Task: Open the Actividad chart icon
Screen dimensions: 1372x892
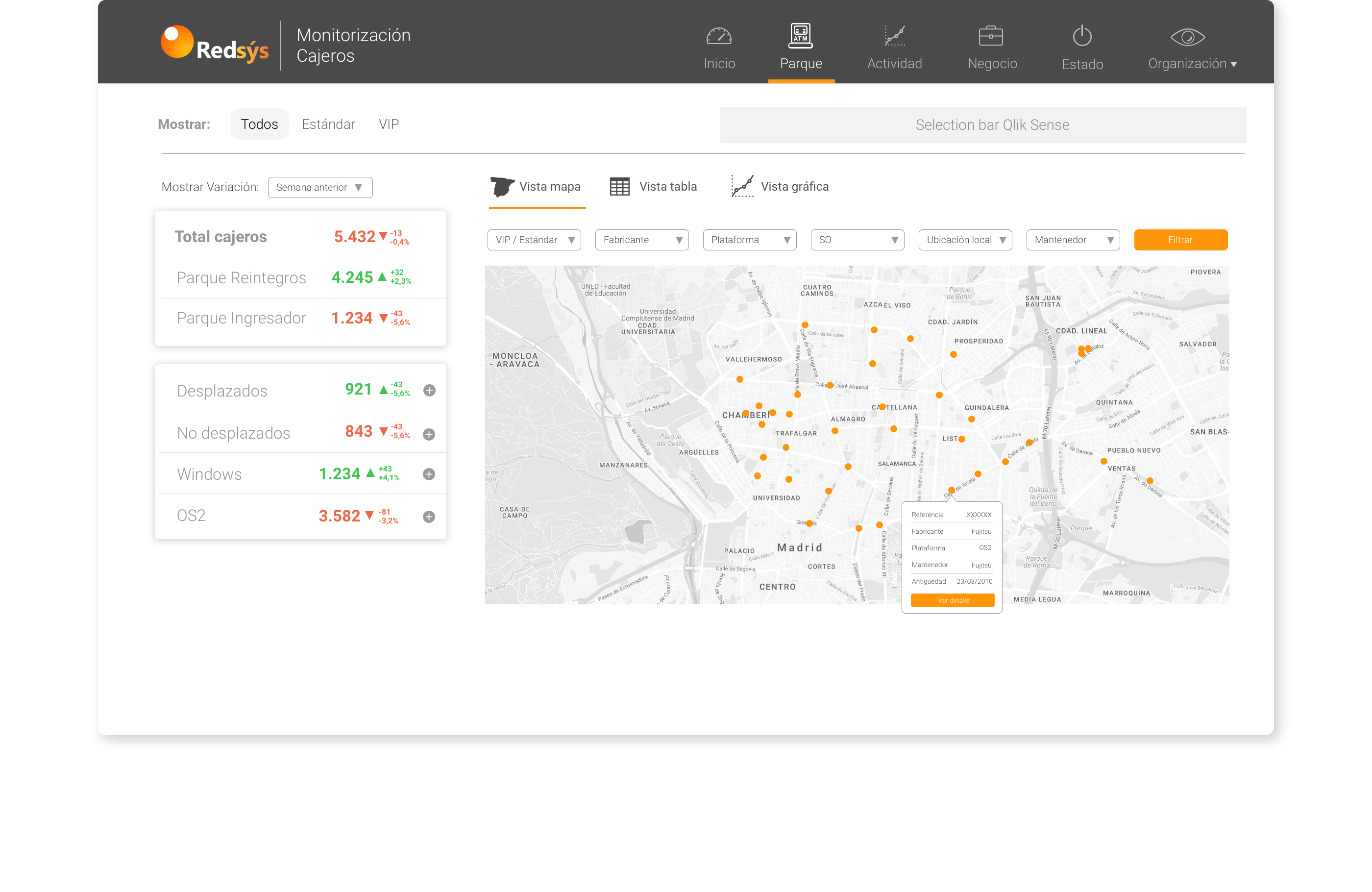Action: click(x=895, y=36)
